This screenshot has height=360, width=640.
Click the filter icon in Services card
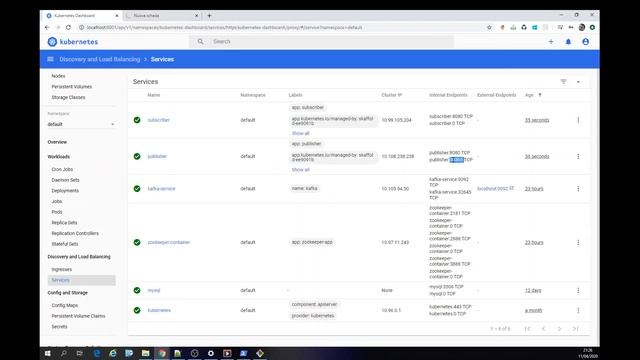point(563,82)
